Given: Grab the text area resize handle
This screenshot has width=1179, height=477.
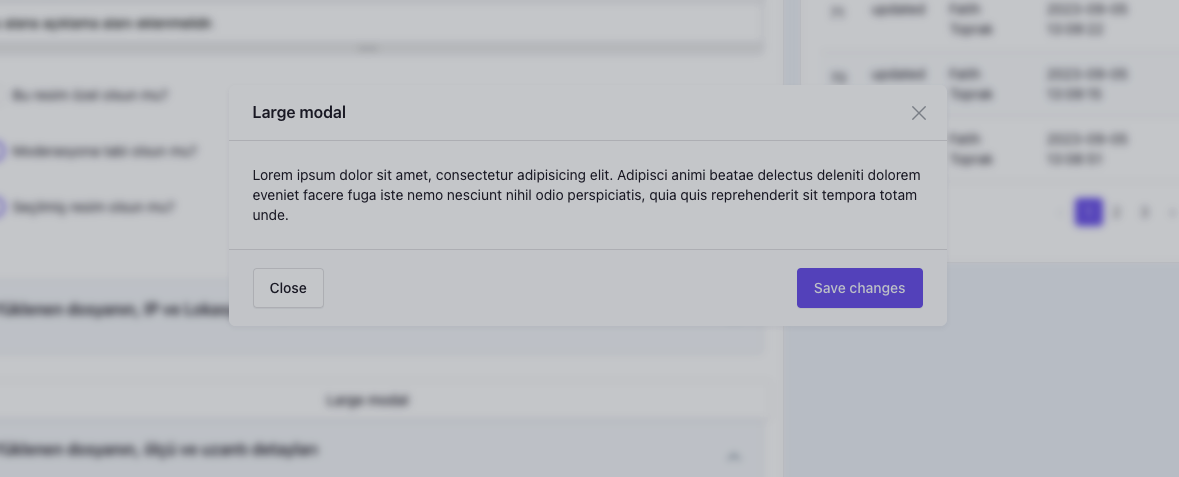Looking at the screenshot, I should tap(368, 49).
